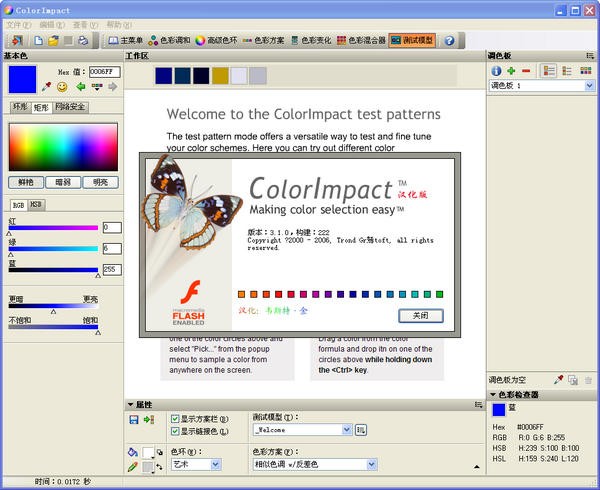Screen dimensions: 600x490
Task: Open the list button next to 测试模型 dropdown
Action: [x=360, y=430]
